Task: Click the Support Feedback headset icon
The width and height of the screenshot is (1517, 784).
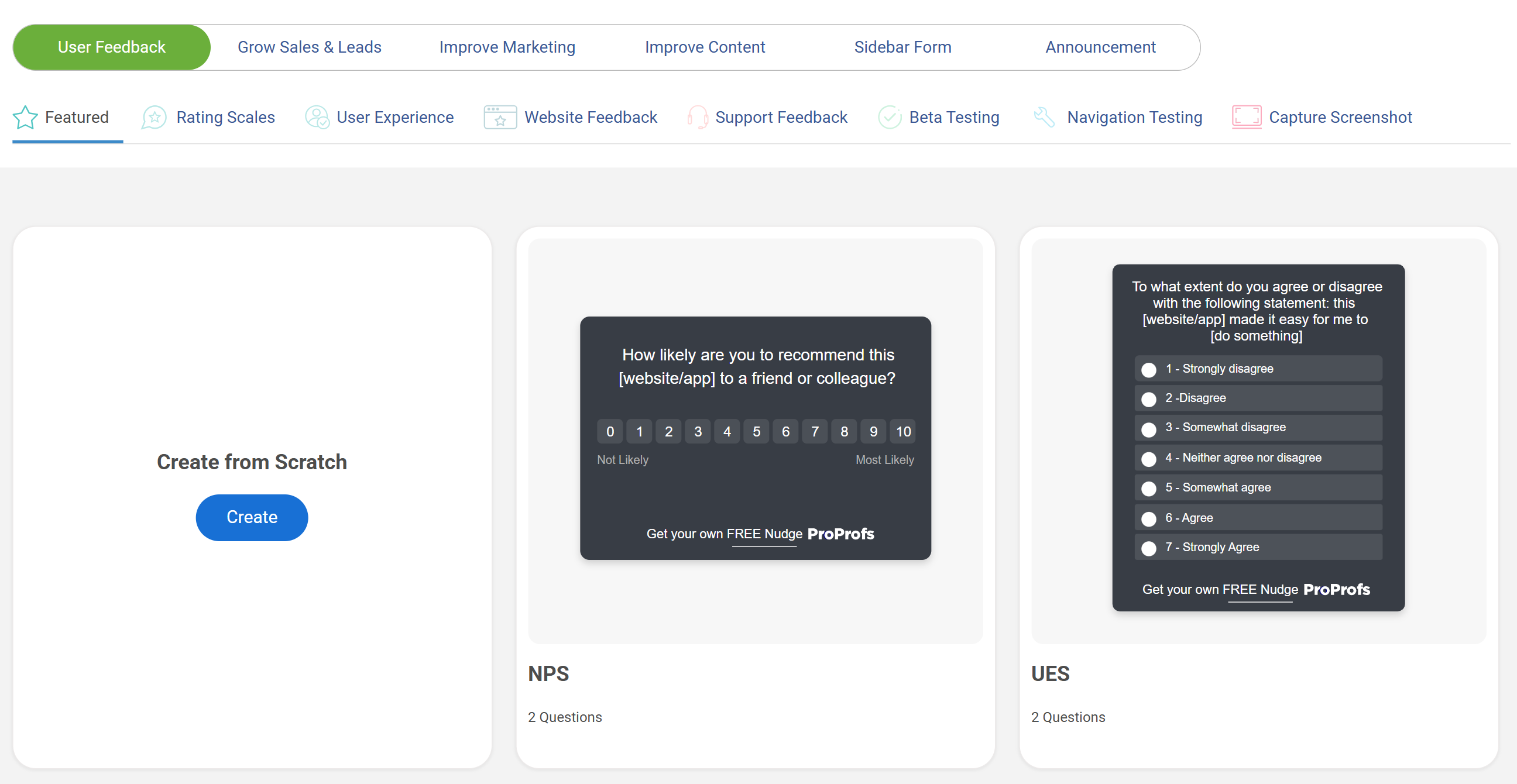Action: 698,118
